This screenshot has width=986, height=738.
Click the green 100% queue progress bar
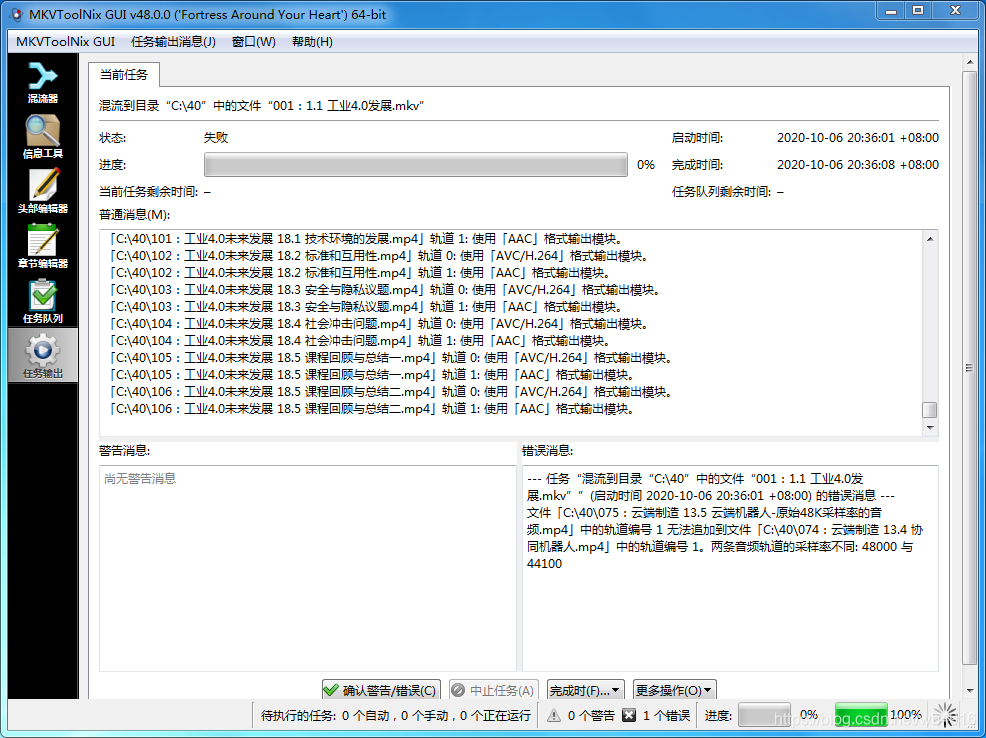pyautogui.click(x=861, y=715)
